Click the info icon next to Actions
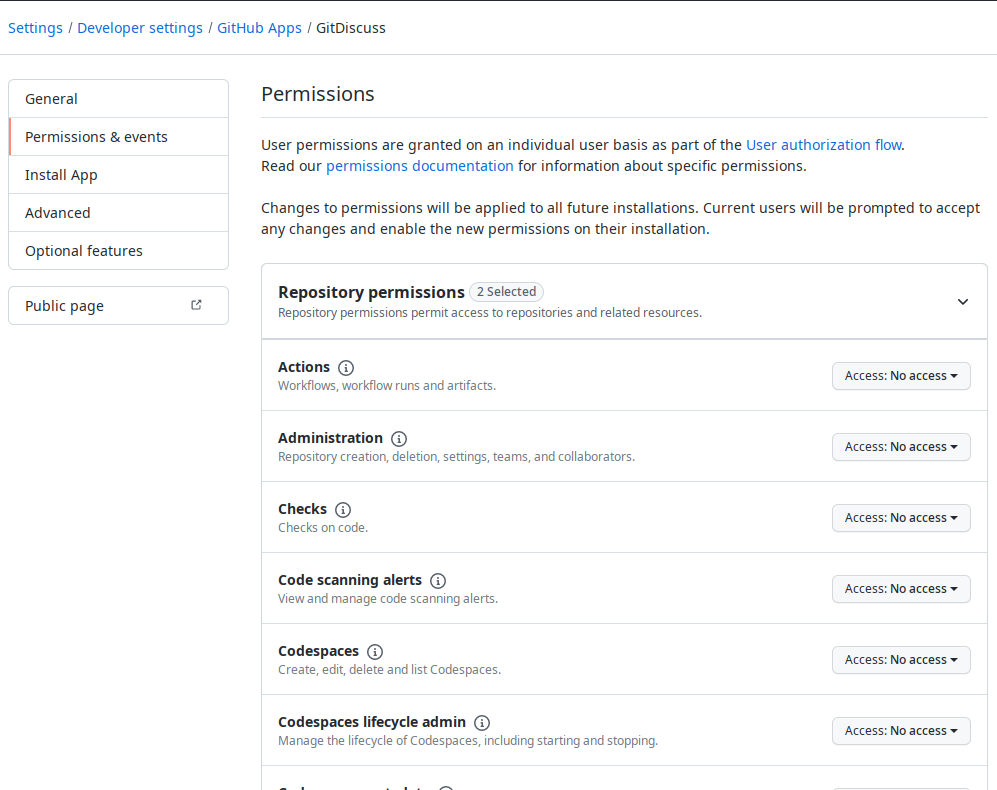Viewport: 997px width, 790px height. pos(346,368)
